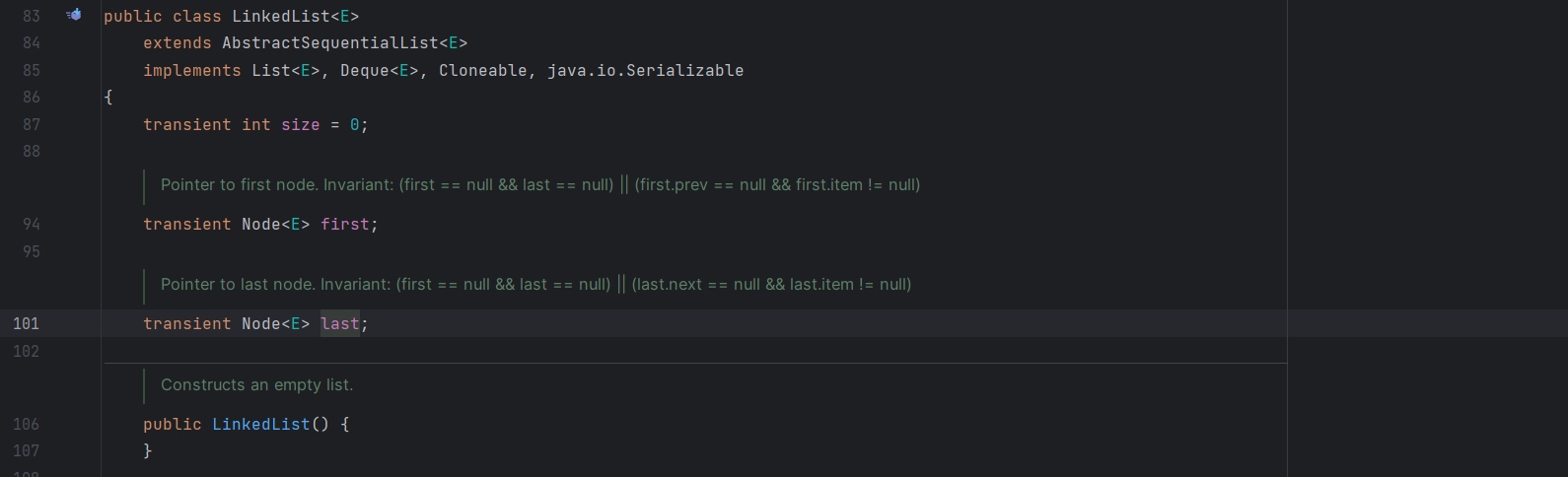The height and width of the screenshot is (477, 1568).
Task: Place the cursor on the size field
Action: tap(300, 125)
